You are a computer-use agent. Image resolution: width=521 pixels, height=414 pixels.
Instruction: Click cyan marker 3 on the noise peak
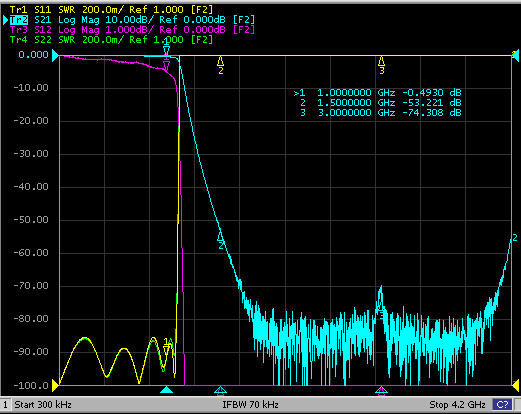[381, 308]
